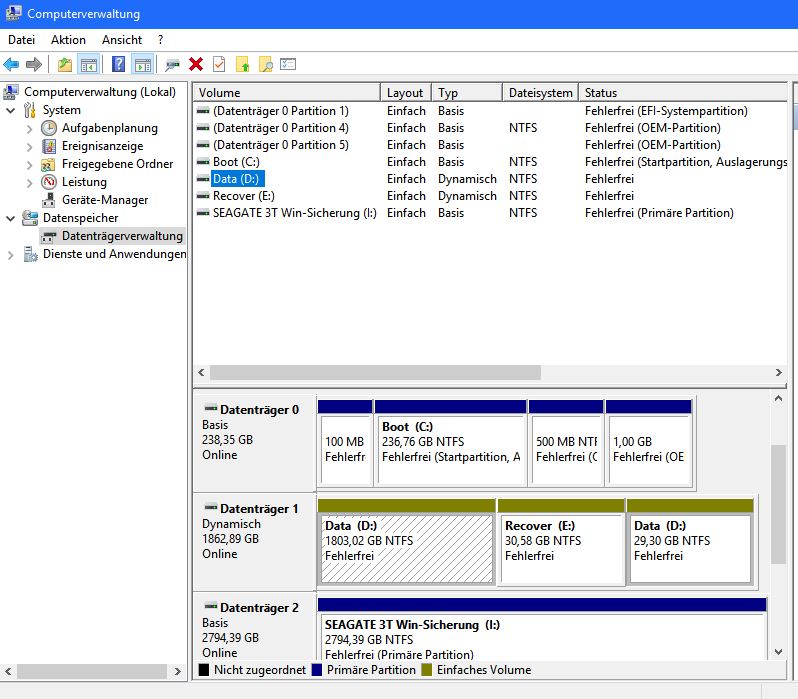Image resolution: width=798 pixels, height=699 pixels.
Task: Select SEAGATE 3T Win-Sicherung (I:) list row
Action: coord(490,213)
